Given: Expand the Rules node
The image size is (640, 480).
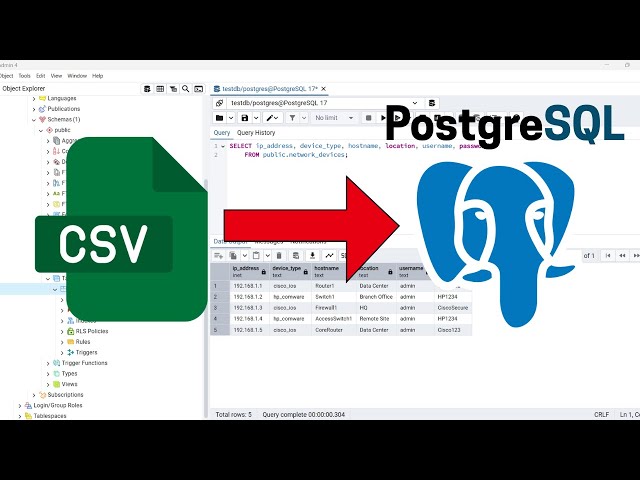Looking at the screenshot, I should tap(62, 342).
